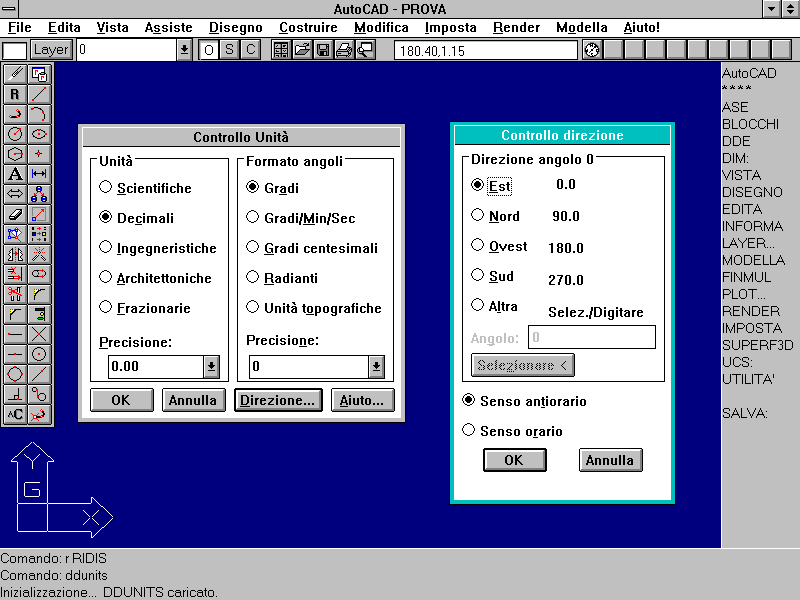Click the Direzione... button
This screenshot has height=600, width=800.
tap(278, 400)
